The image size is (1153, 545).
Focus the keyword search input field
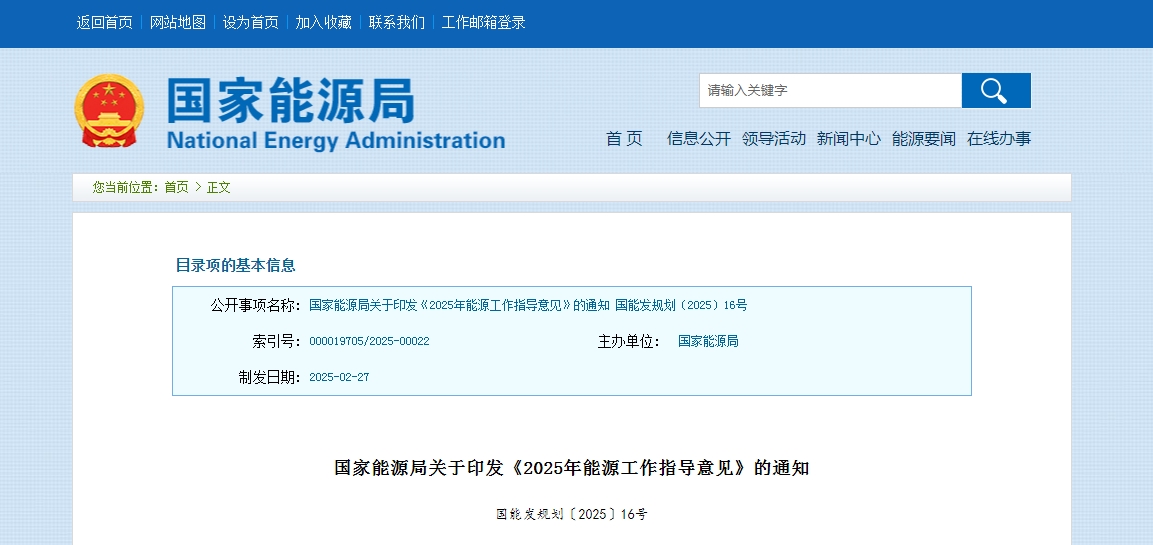point(829,91)
